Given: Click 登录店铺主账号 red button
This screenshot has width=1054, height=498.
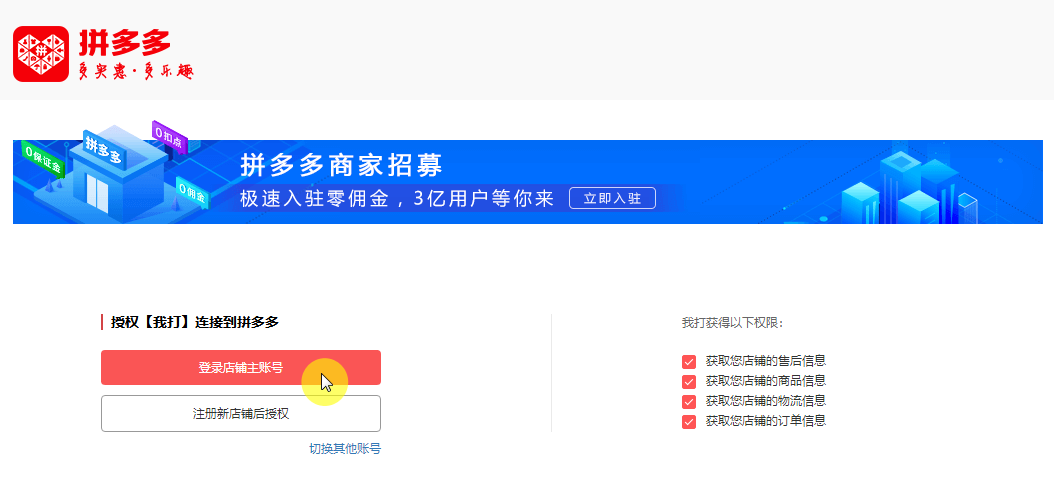Looking at the screenshot, I should click(241, 368).
